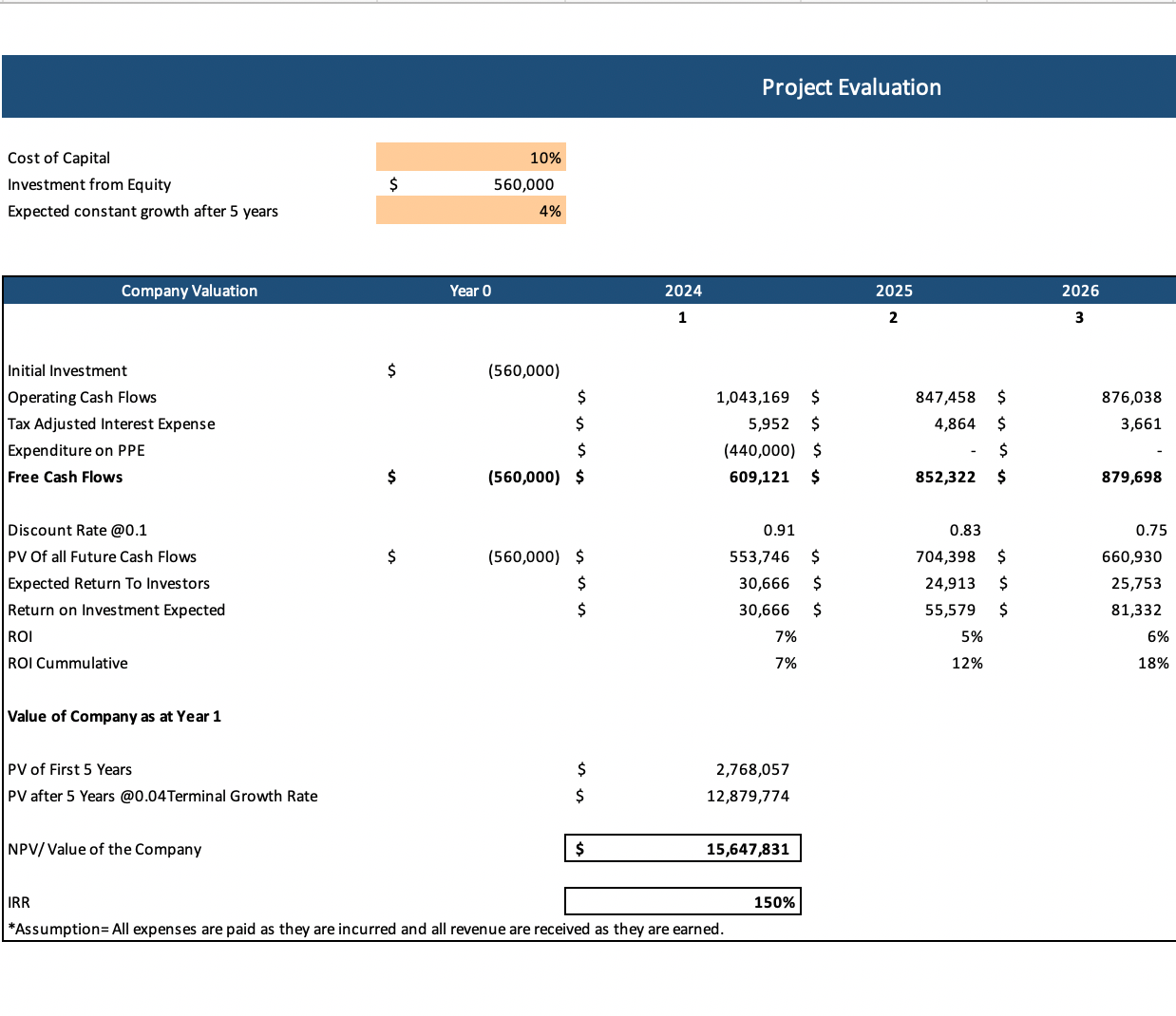The image size is (1176, 1016).
Task: Click the 2025 column header
Action: click(x=894, y=291)
